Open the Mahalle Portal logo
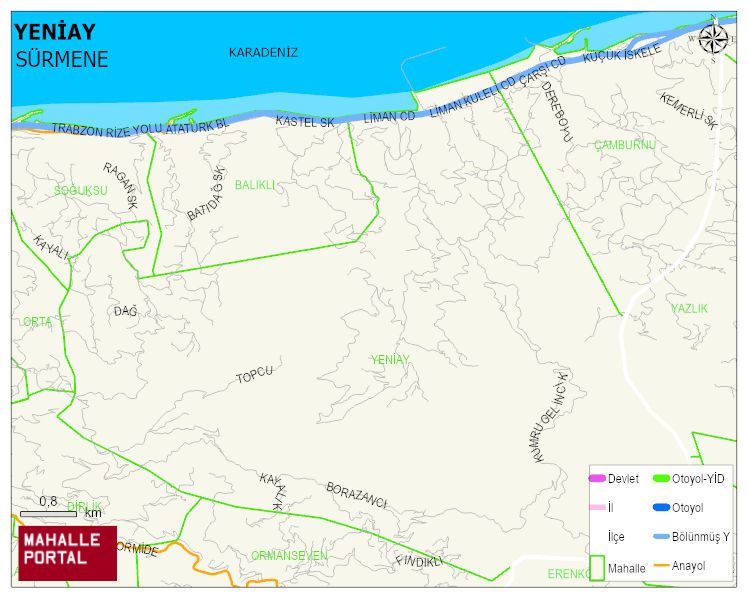748x598 pixels. [x=68, y=553]
